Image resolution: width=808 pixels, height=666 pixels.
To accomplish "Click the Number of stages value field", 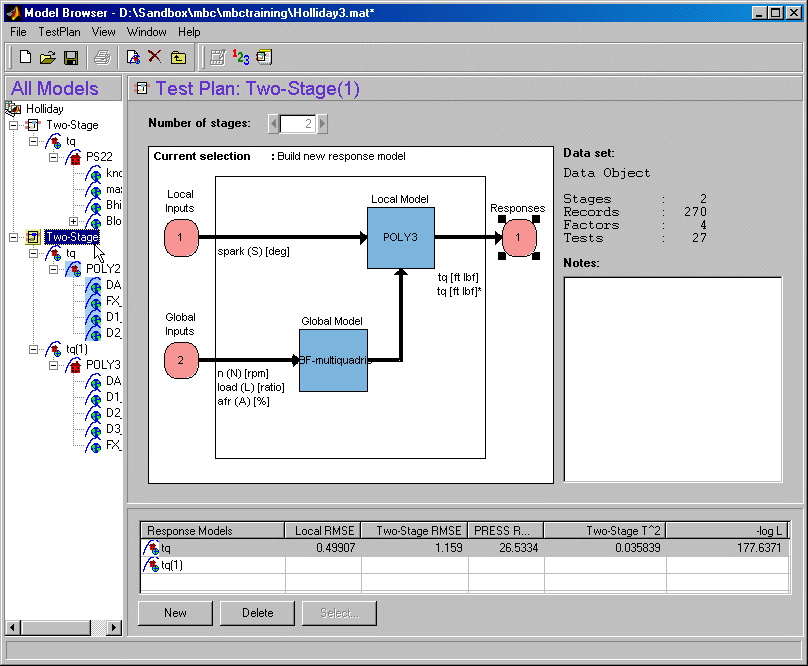I will coord(298,124).
